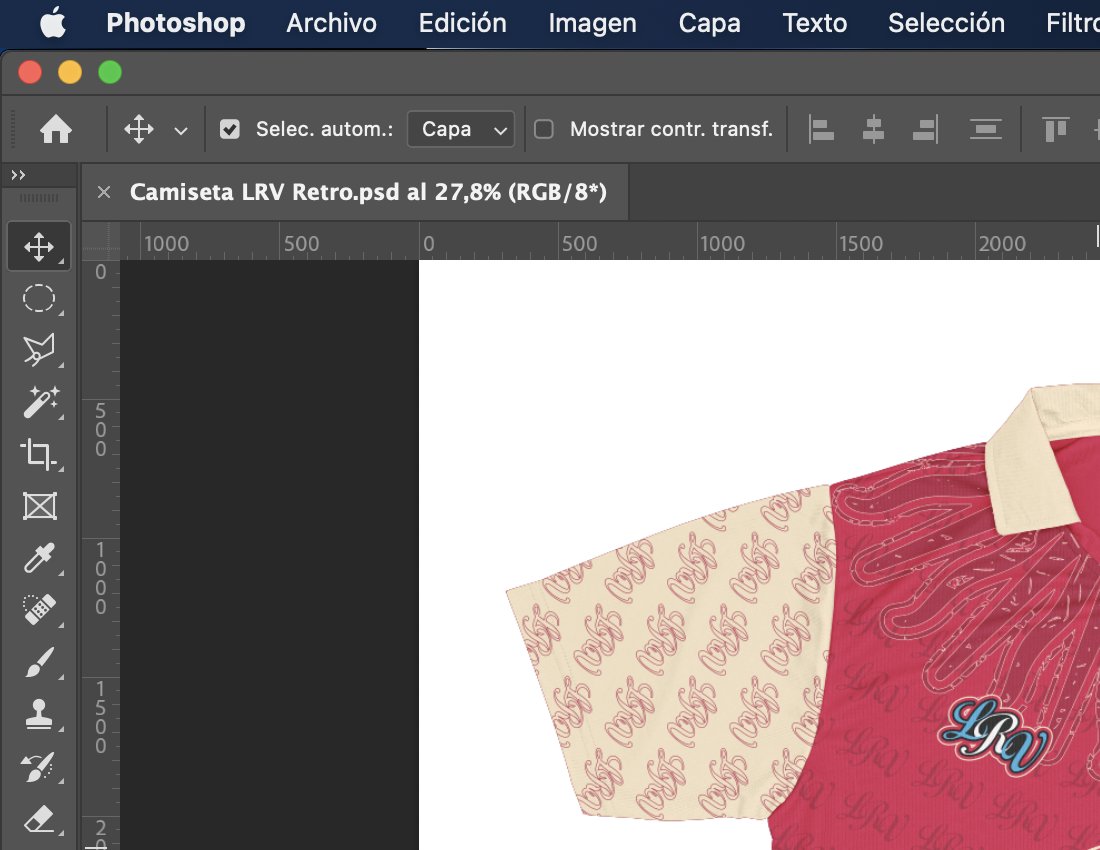Open the Move tool preset picker chevron
Screen dimensions: 1100x850
point(181,130)
